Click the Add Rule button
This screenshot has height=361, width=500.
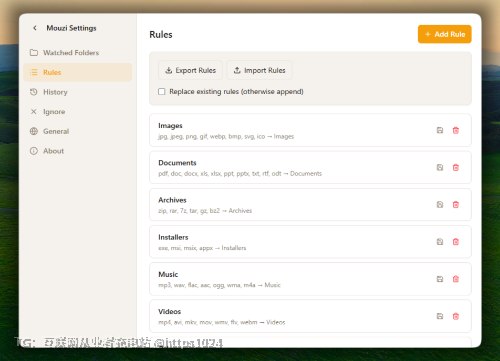coord(445,34)
